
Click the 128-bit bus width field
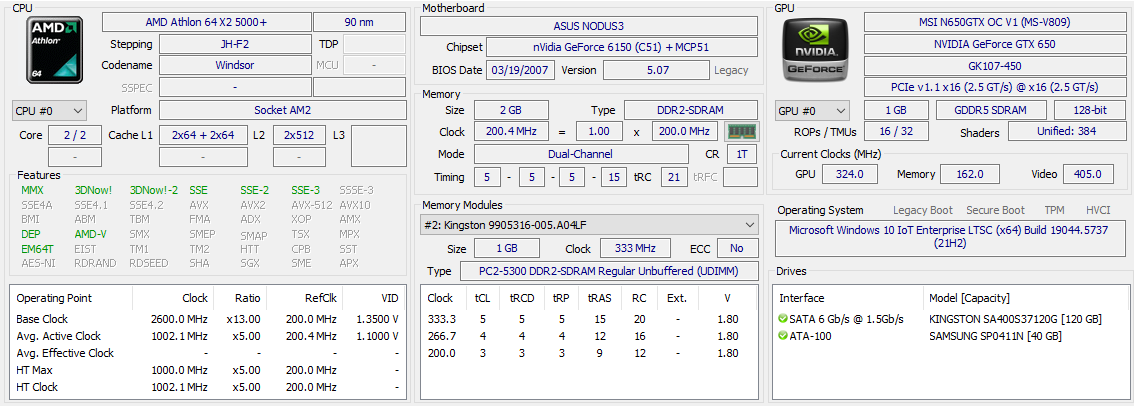[1090, 111]
